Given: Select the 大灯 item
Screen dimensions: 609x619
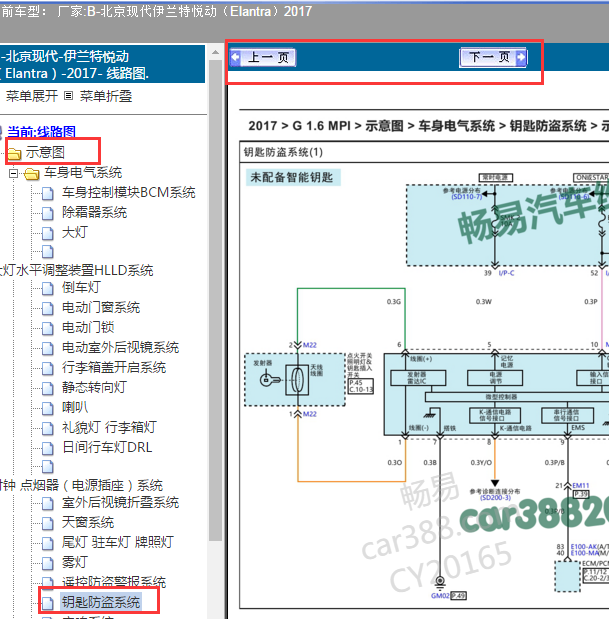Looking at the screenshot, I should point(75,232).
